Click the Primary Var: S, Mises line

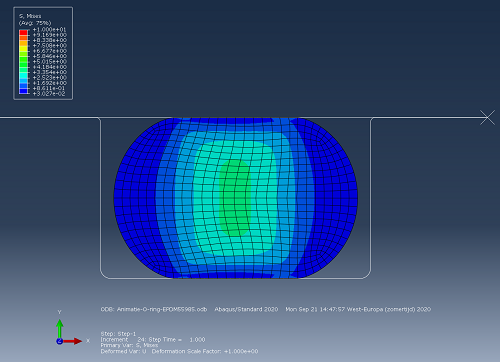129,345
